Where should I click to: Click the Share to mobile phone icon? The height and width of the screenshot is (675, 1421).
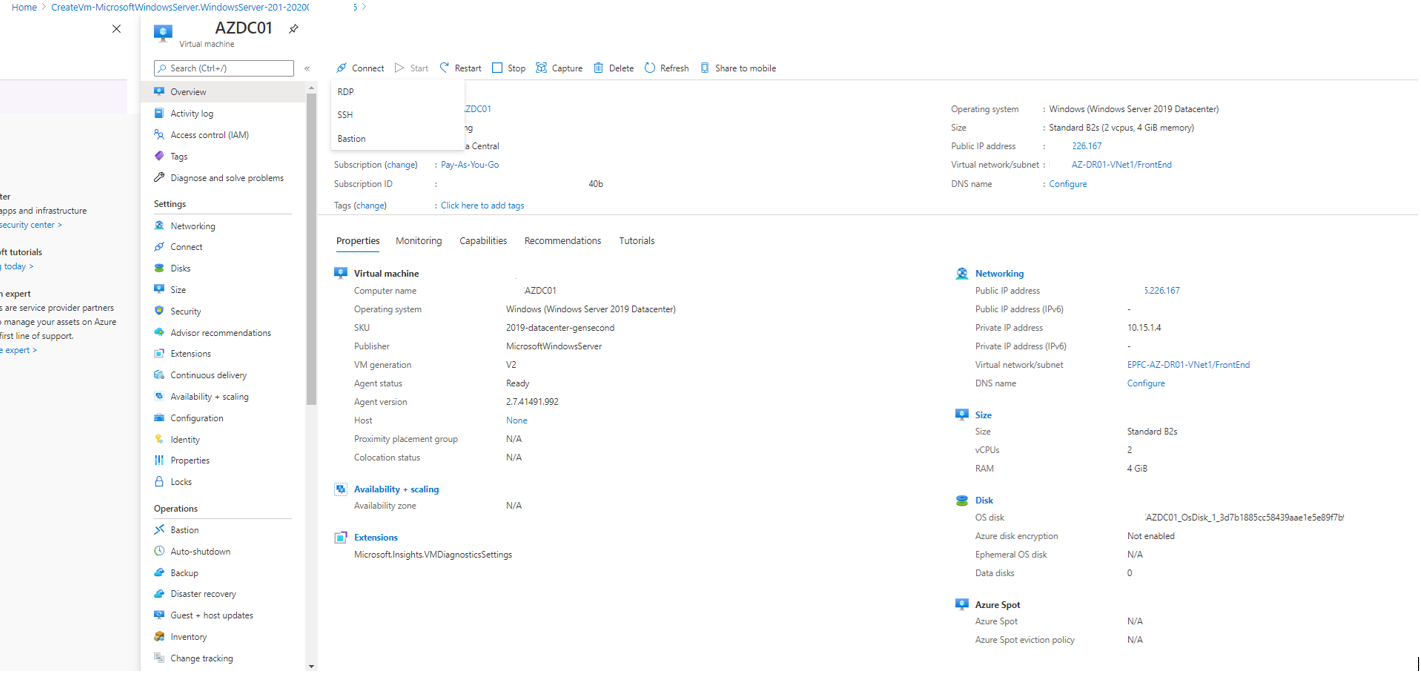(x=705, y=68)
